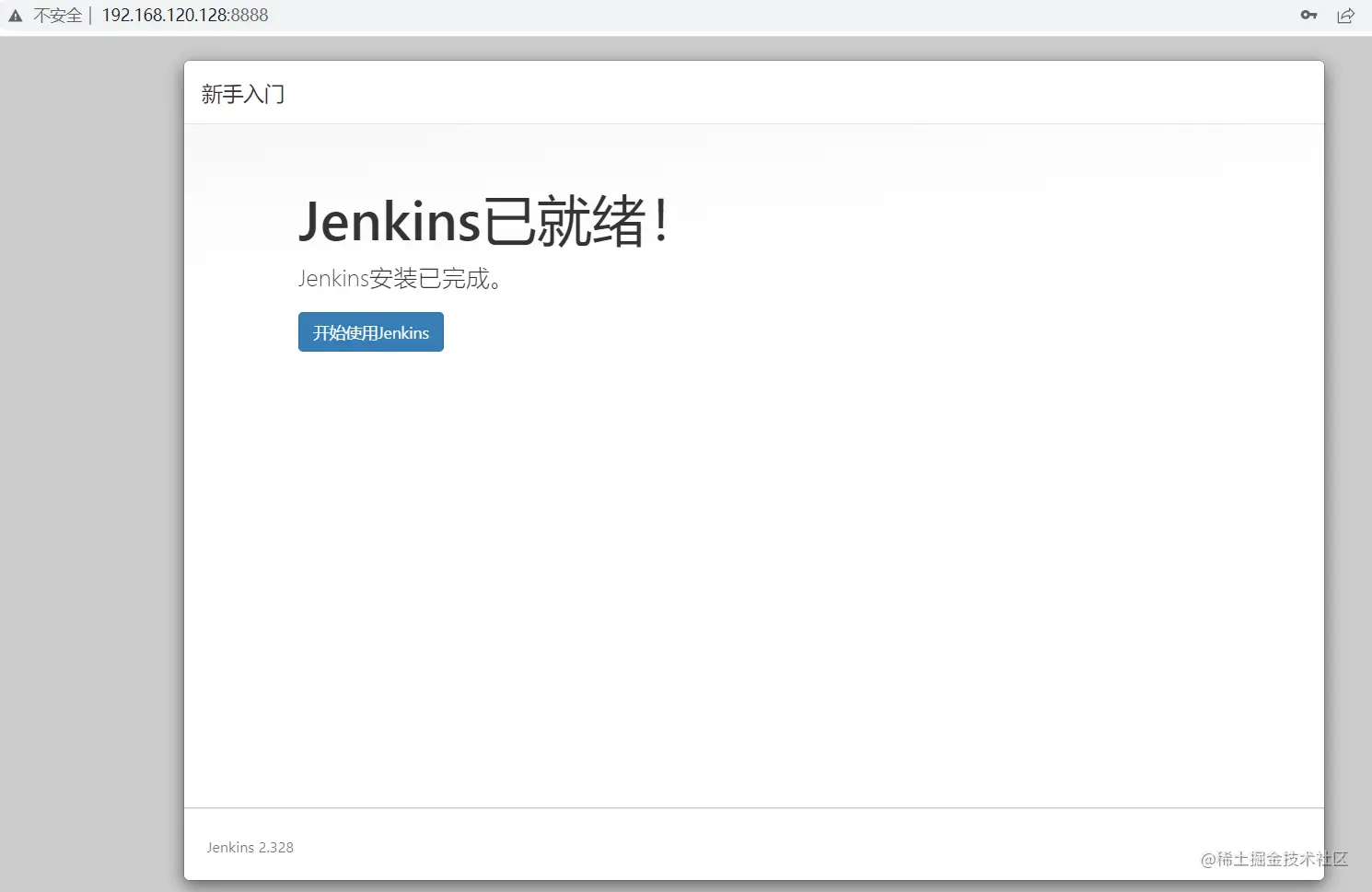
Task: Click the not-secure warning triangle icon
Action: coord(16,16)
